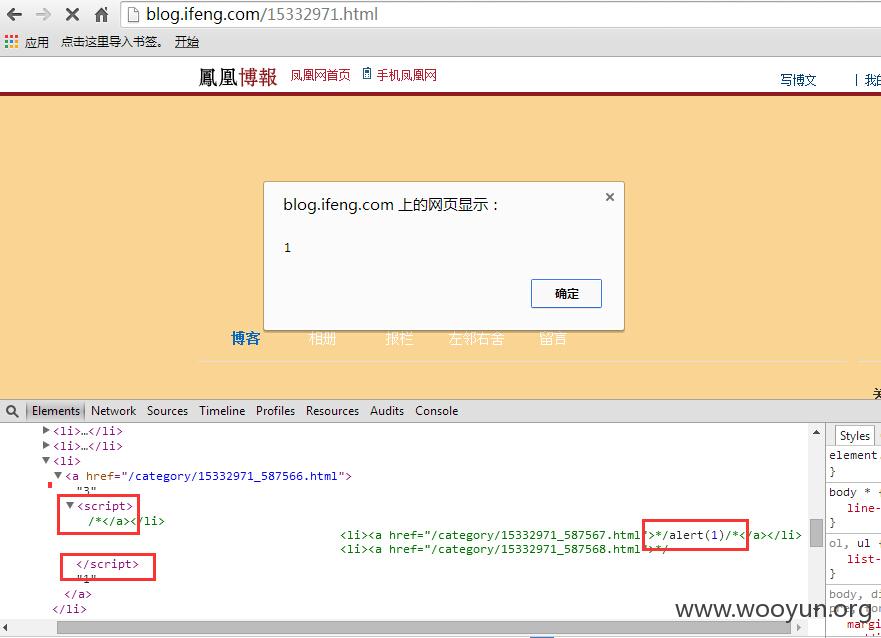The image size is (881, 638).
Task: Go forward using the browser forward arrow
Action: [43, 15]
